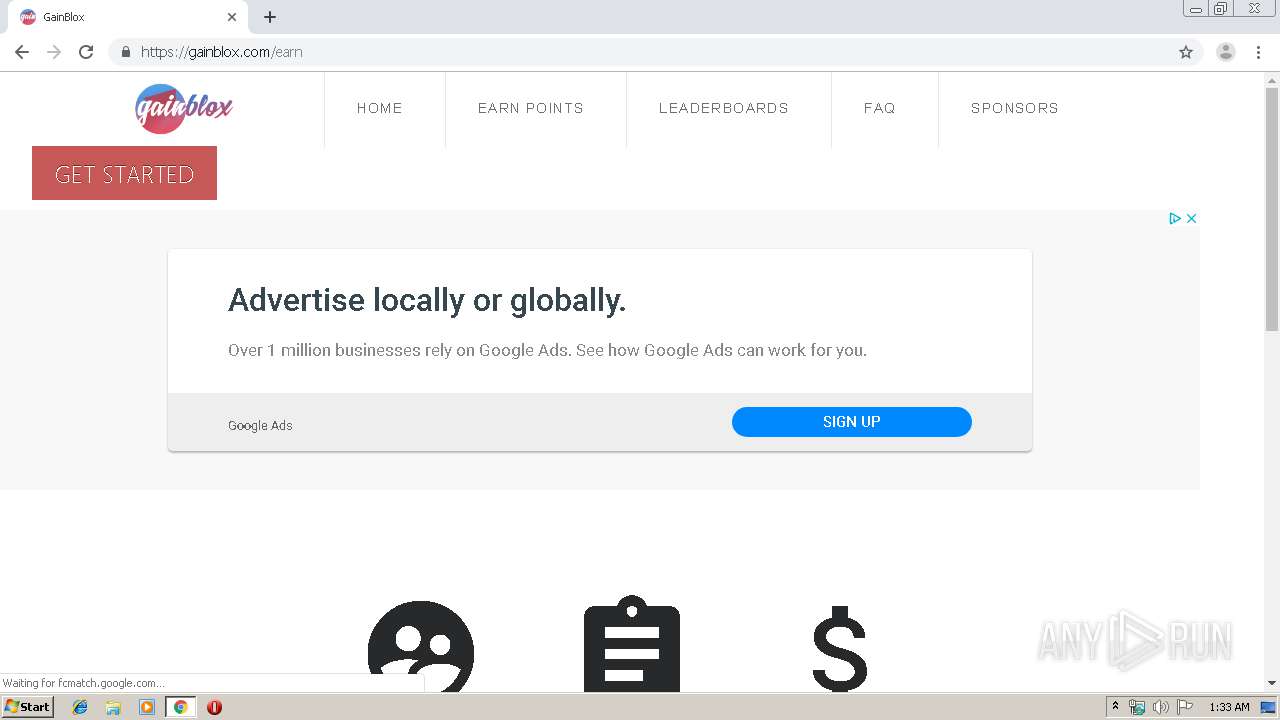Open the HOME menu item
Image resolution: width=1280 pixels, height=720 pixels.
[x=380, y=108]
